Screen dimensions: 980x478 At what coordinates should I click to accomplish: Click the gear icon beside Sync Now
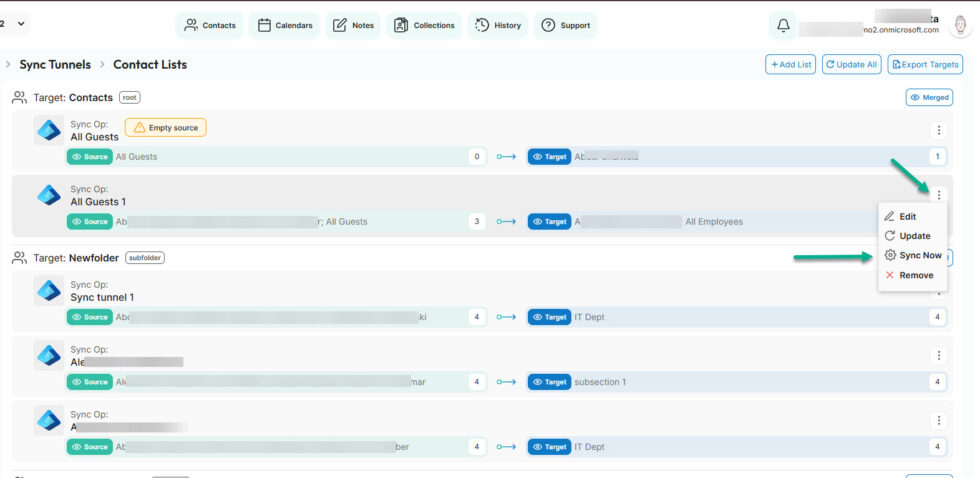click(x=890, y=256)
